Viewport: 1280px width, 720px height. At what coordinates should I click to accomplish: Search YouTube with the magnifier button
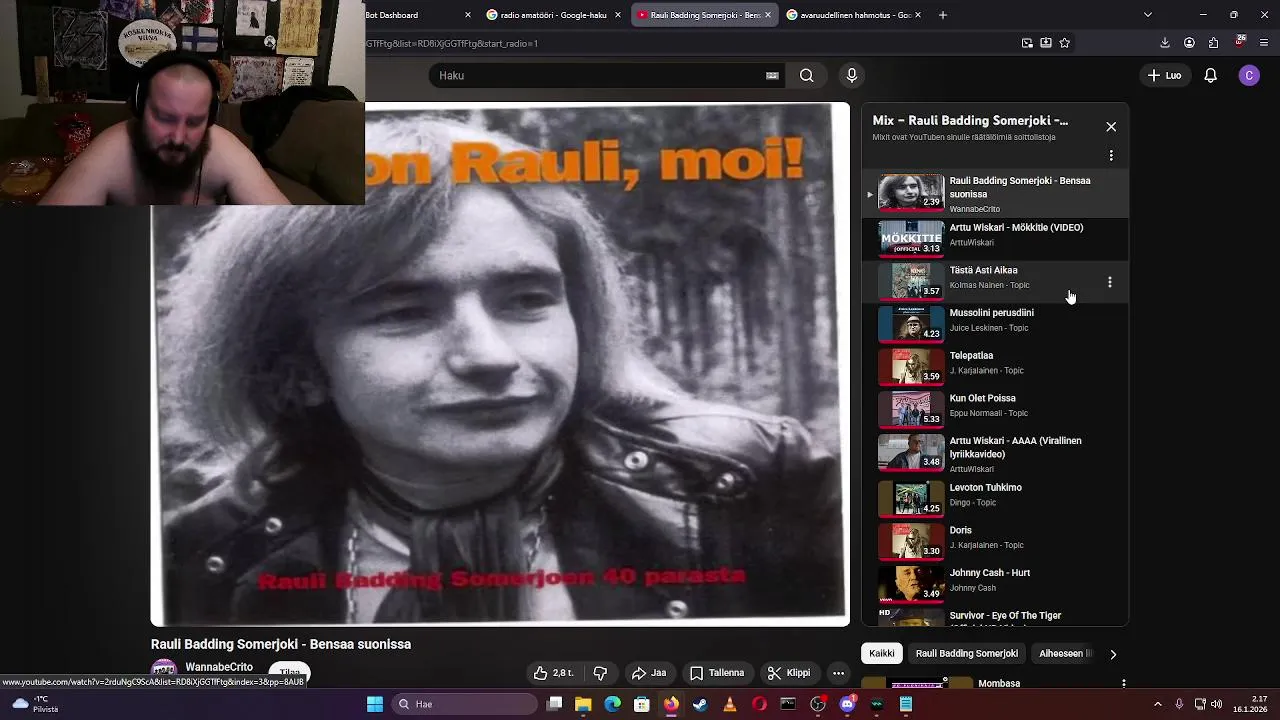[806, 75]
